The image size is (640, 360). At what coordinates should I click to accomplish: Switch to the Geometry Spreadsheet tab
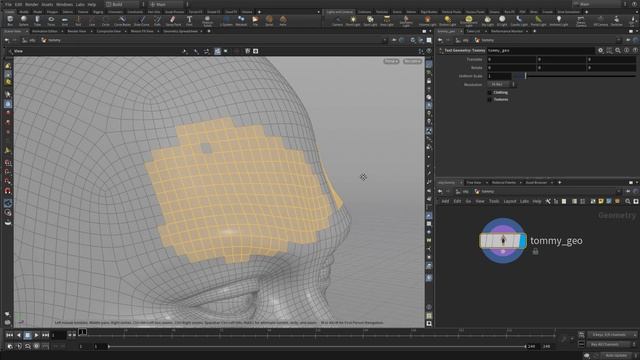(180, 31)
